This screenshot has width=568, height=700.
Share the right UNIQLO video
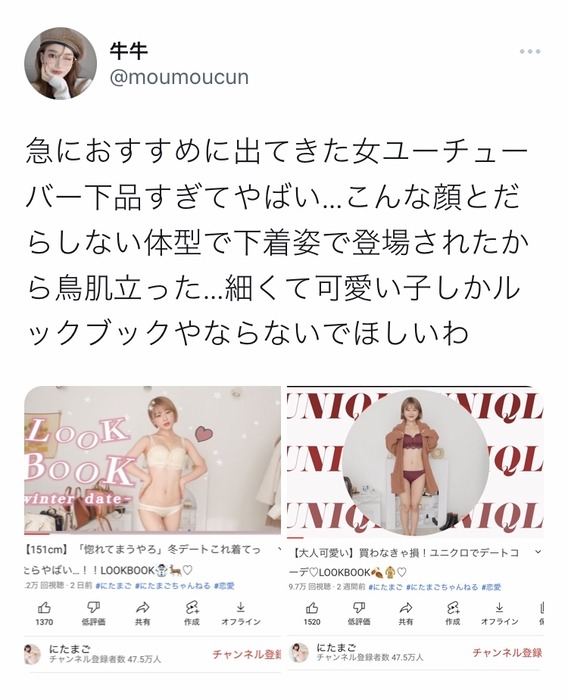pyautogui.click(x=406, y=614)
